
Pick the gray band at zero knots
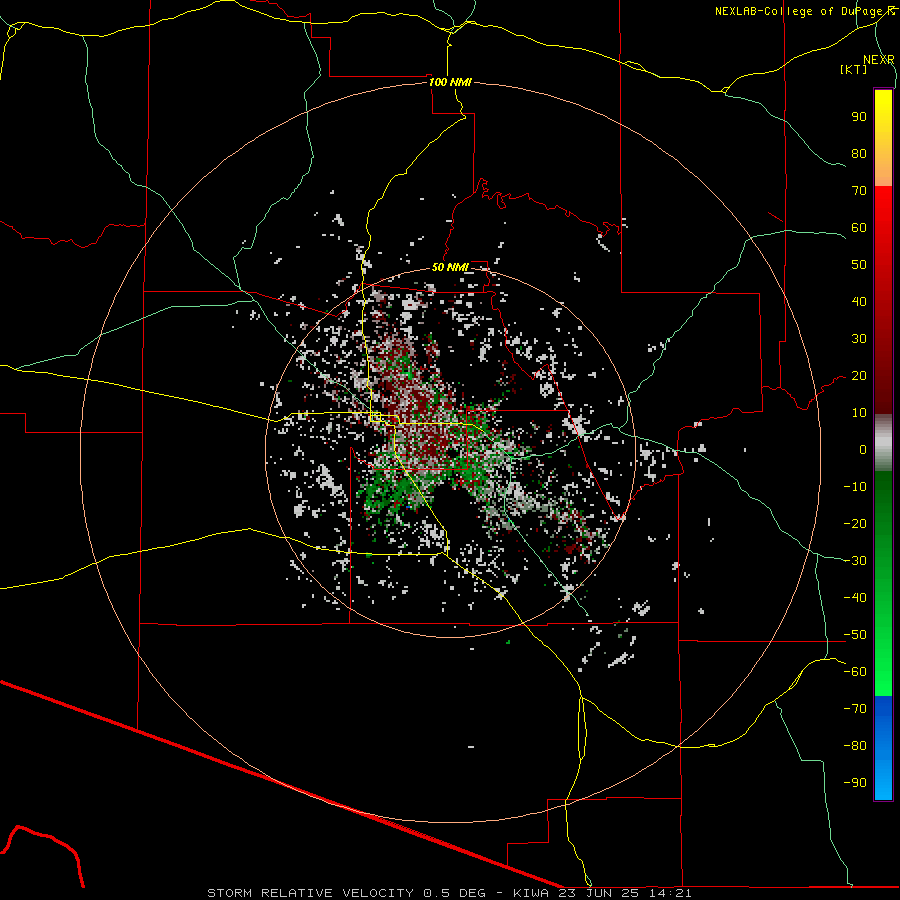click(883, 443)
